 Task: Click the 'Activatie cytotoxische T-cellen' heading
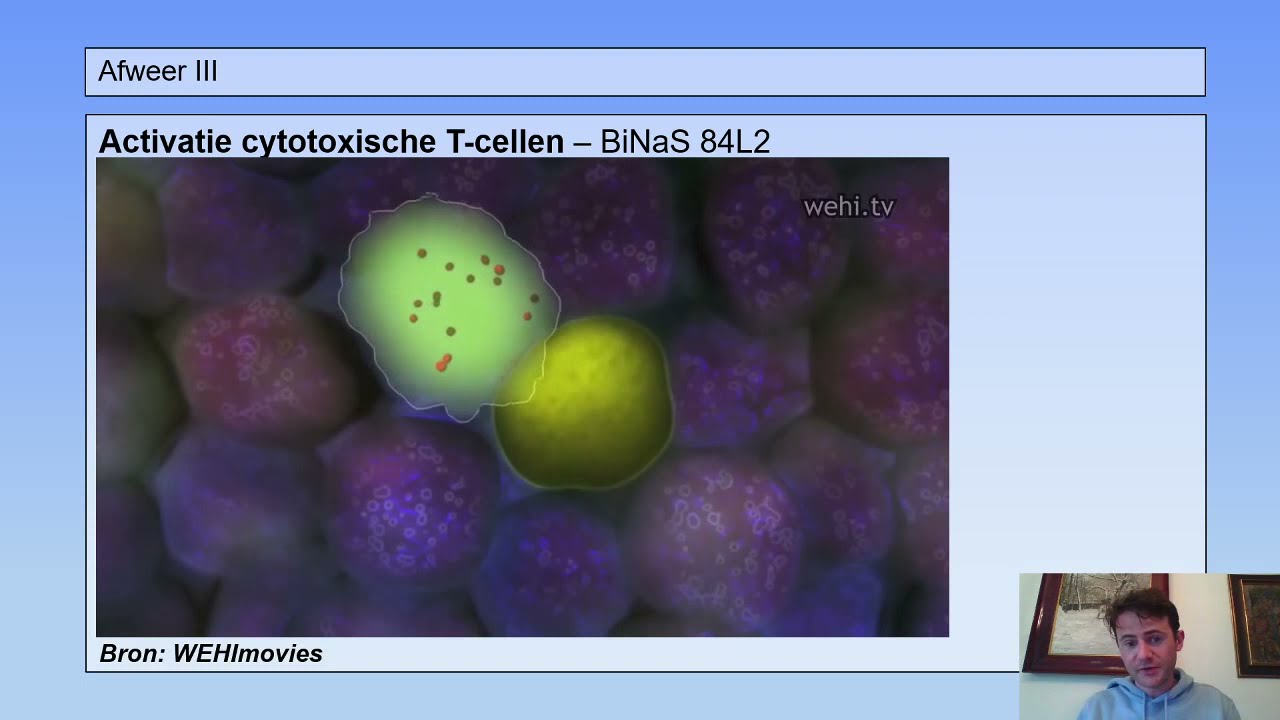point(331,142)
